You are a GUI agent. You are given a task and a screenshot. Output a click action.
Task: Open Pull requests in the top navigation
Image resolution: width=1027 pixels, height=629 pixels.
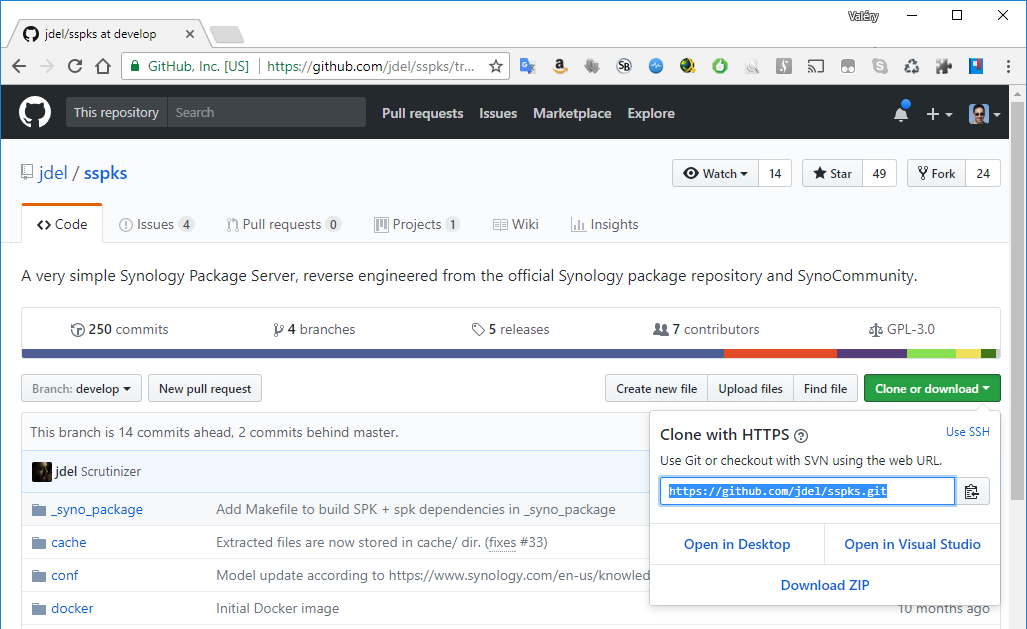point(422,113)
